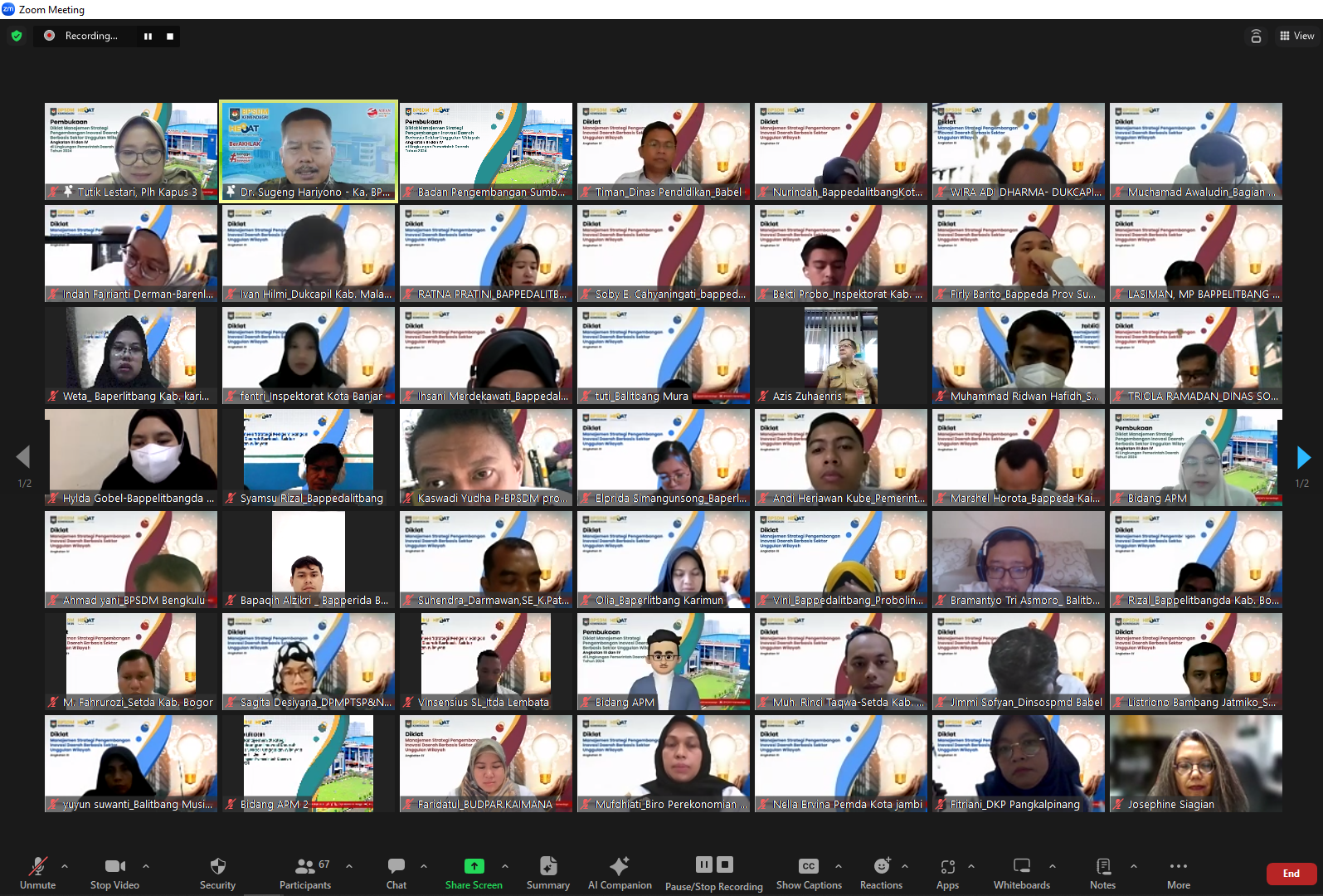
Task: Open the Reactions smiley icon
Action: 882,866
